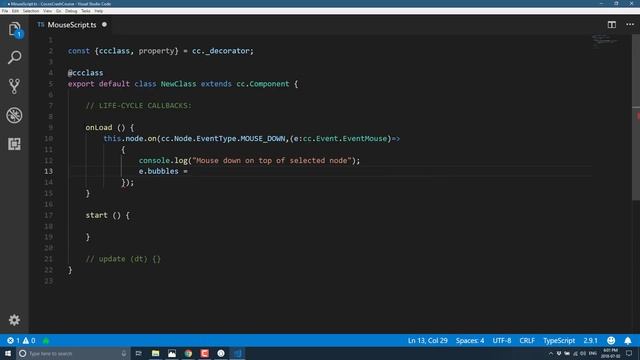Click the green status indicator in status bar

(x=46, y=340)
